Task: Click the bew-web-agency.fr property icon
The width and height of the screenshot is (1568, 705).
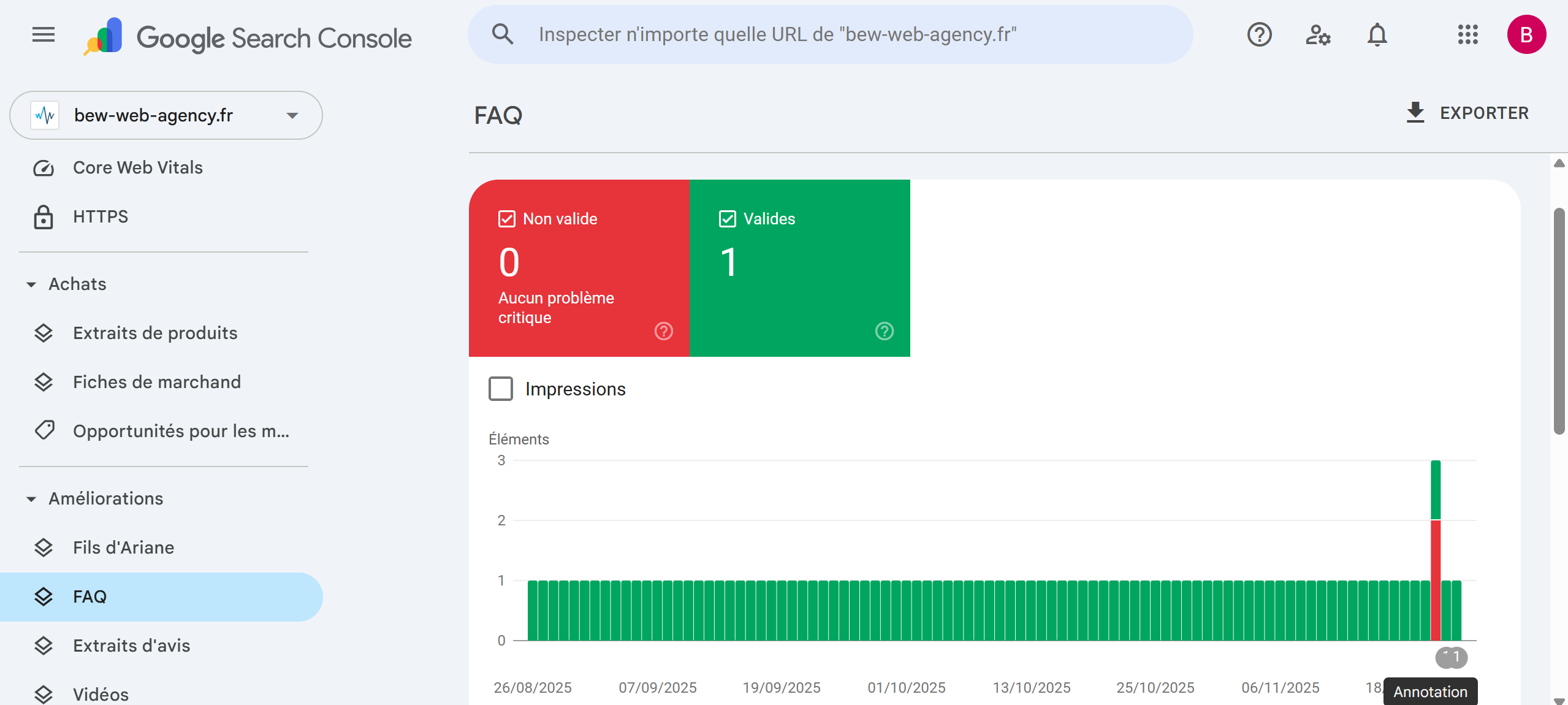Action: tap(45, 115)
